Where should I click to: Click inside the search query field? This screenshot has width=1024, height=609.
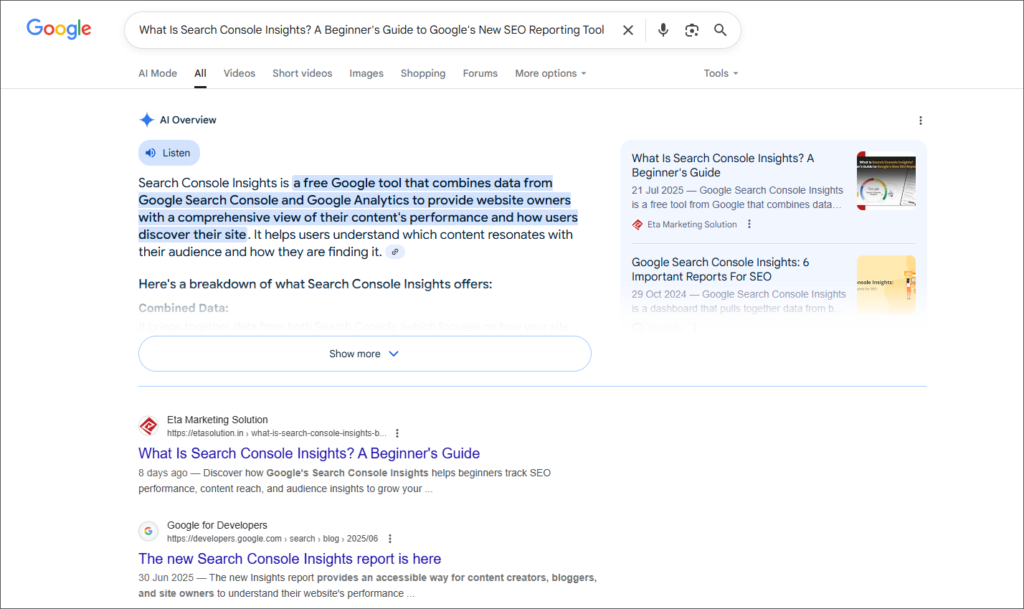(371, 30)
